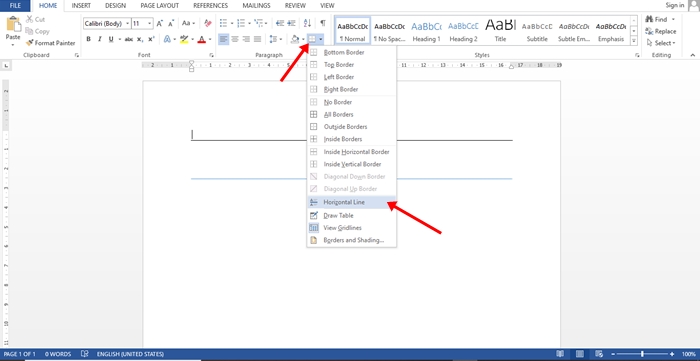
Task: Switch to the INSERT tab
Action: [x=81, y=6]
